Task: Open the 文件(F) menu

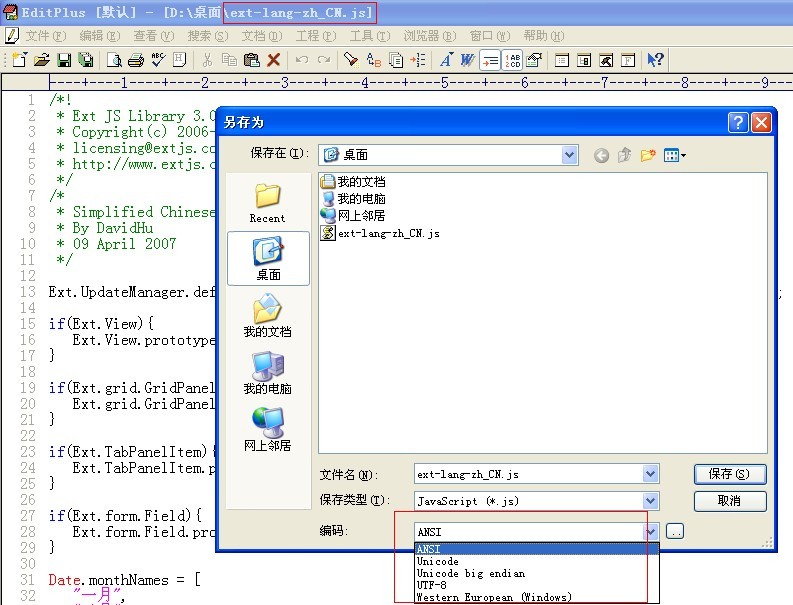Action: 46,35
